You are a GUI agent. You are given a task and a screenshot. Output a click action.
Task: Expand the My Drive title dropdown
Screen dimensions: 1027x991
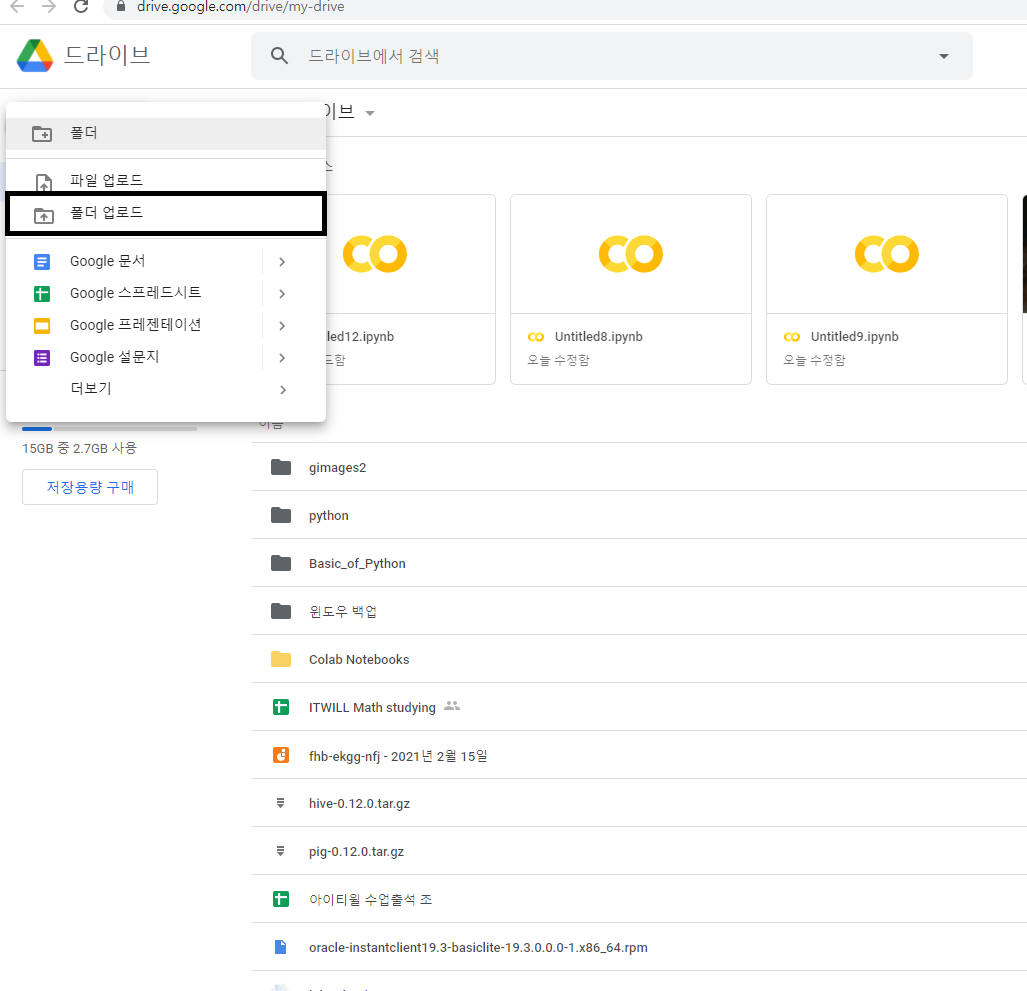point(370,113)
